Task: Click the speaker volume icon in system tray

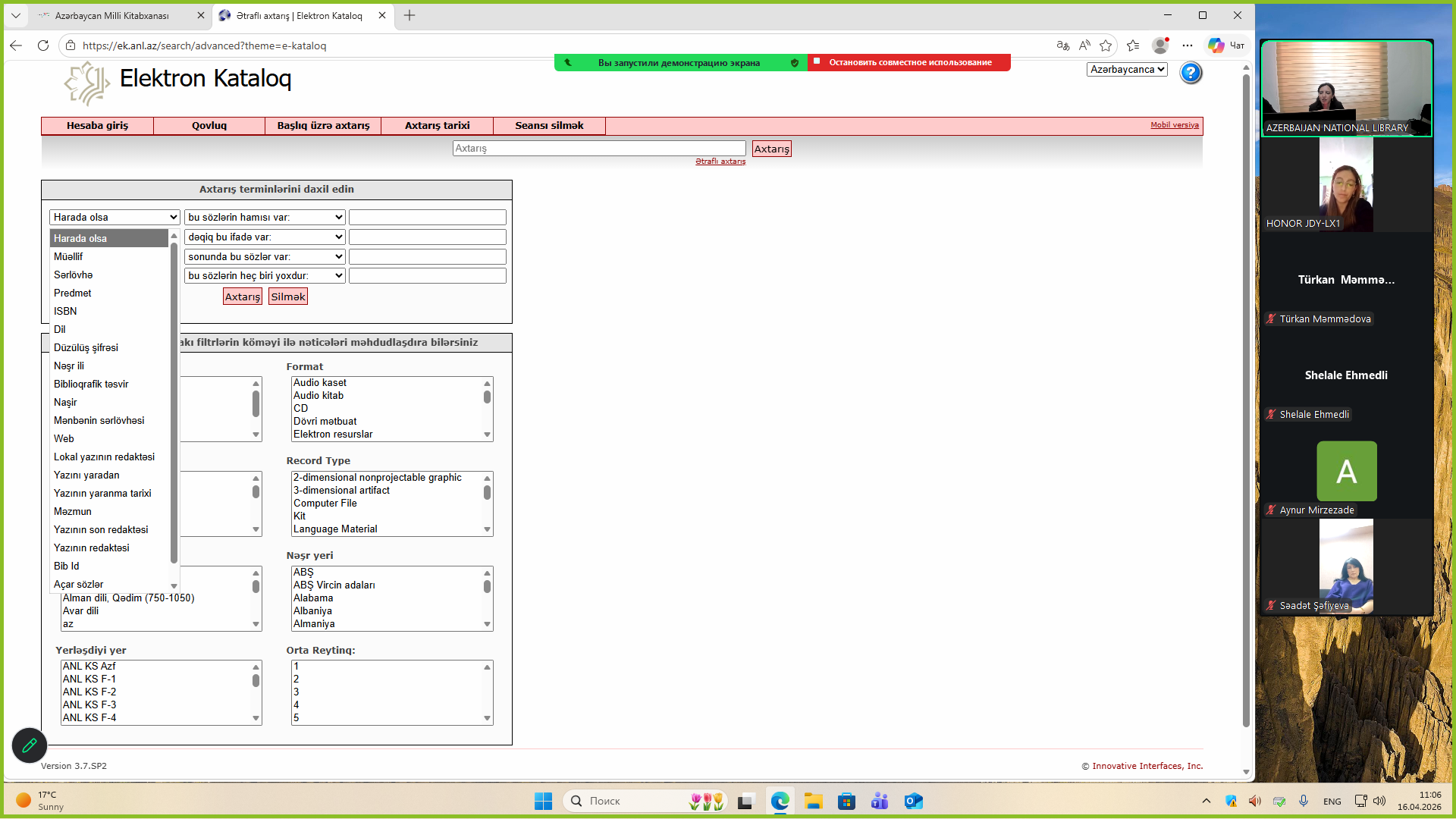Action: [x=1379, y=801]
